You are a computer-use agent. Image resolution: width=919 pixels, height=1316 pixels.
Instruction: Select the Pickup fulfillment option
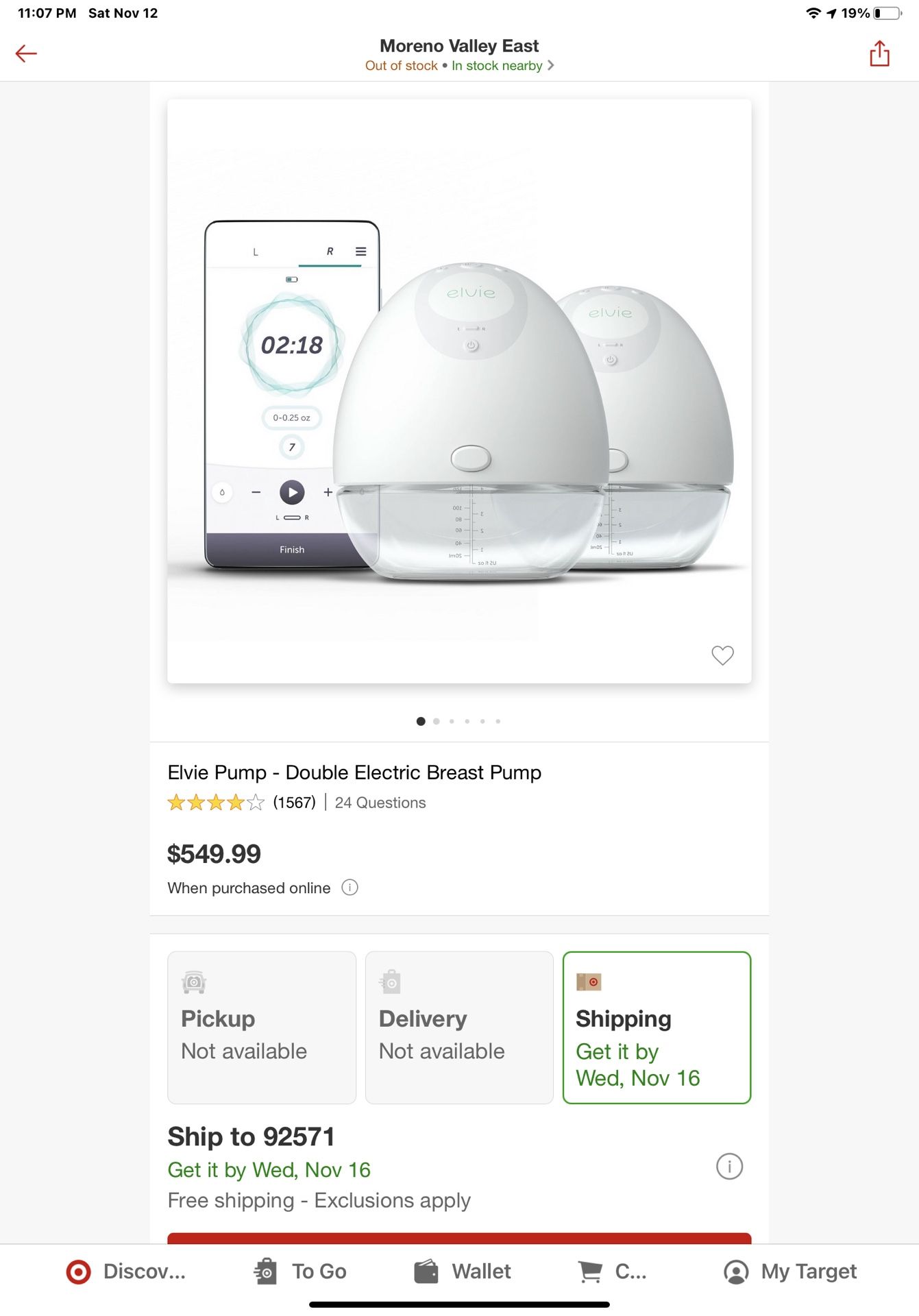click(x=261, y=1028)
